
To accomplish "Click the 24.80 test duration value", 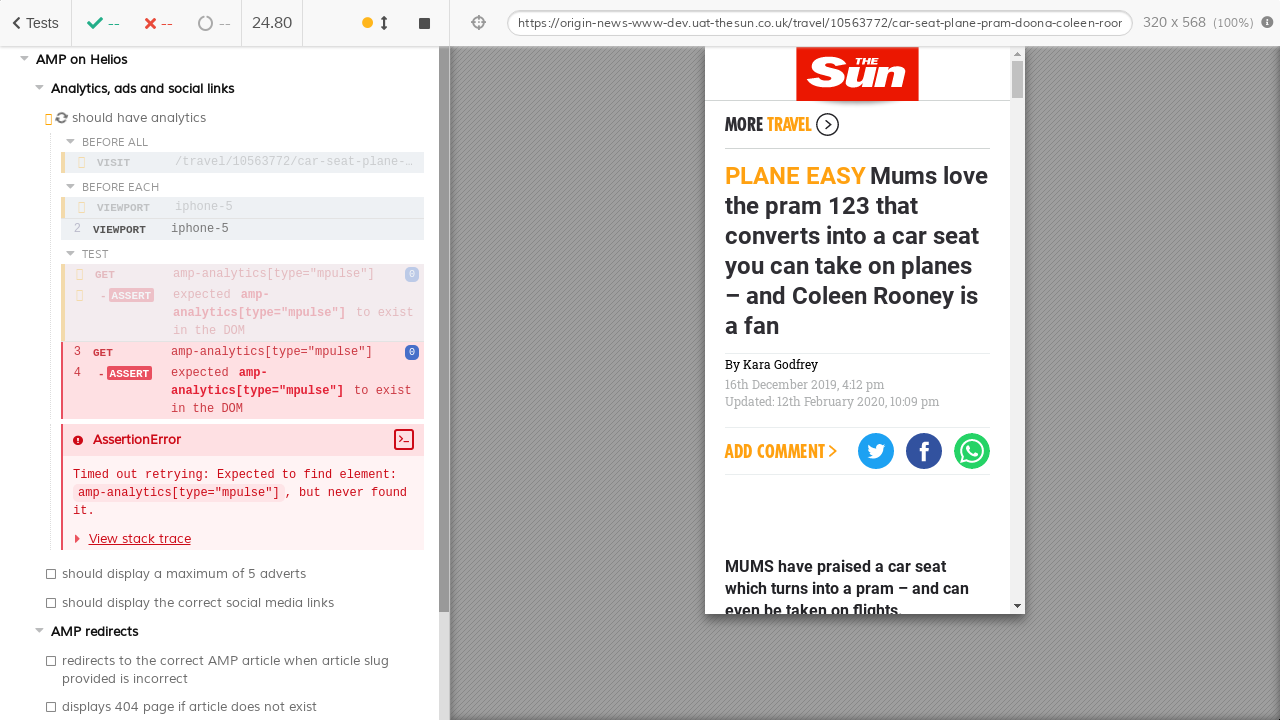I will click(x=272, y=23).
